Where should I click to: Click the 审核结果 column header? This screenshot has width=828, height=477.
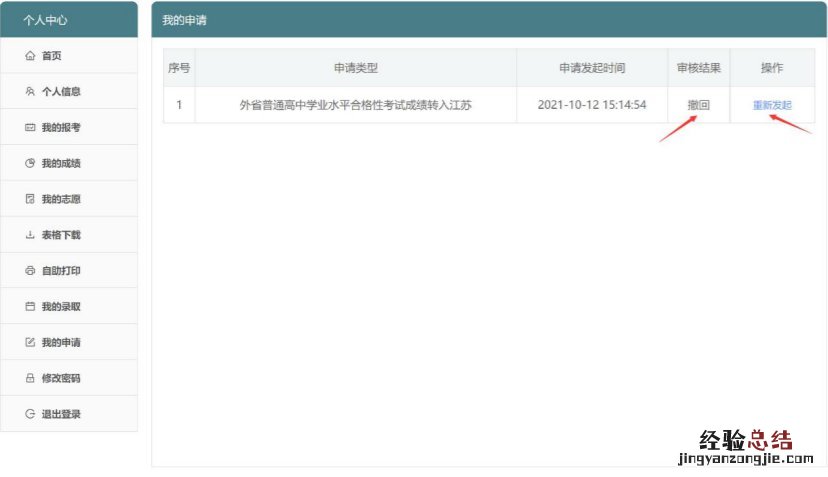699,68
